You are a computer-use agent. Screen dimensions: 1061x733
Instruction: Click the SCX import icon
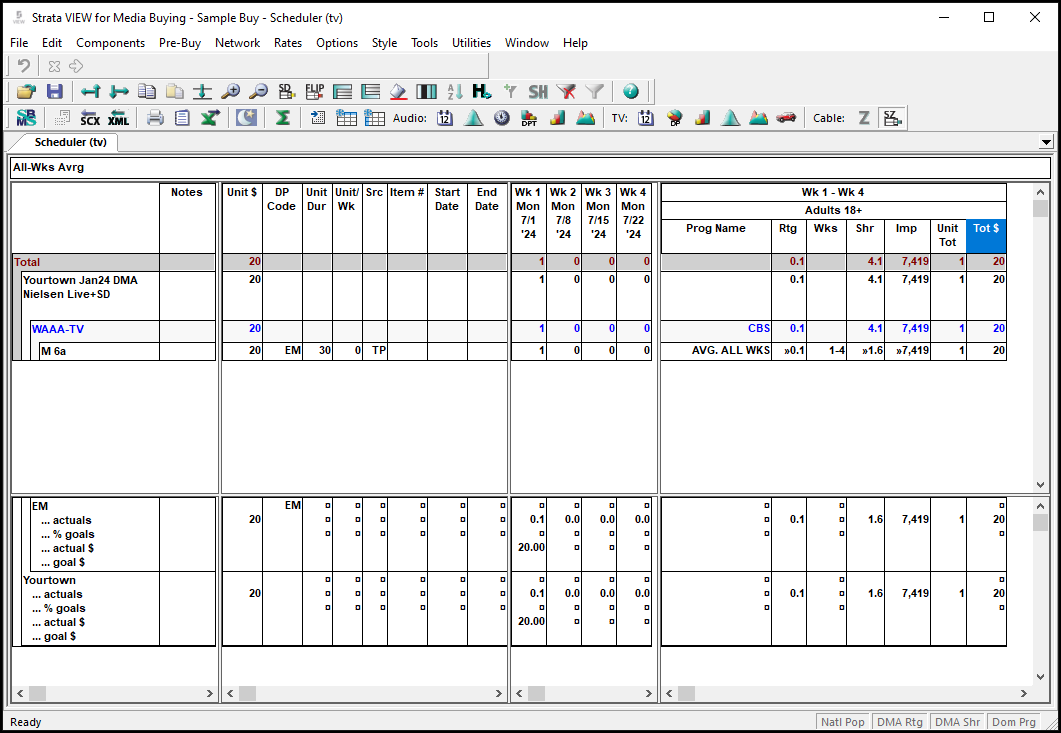coord(90,118)
